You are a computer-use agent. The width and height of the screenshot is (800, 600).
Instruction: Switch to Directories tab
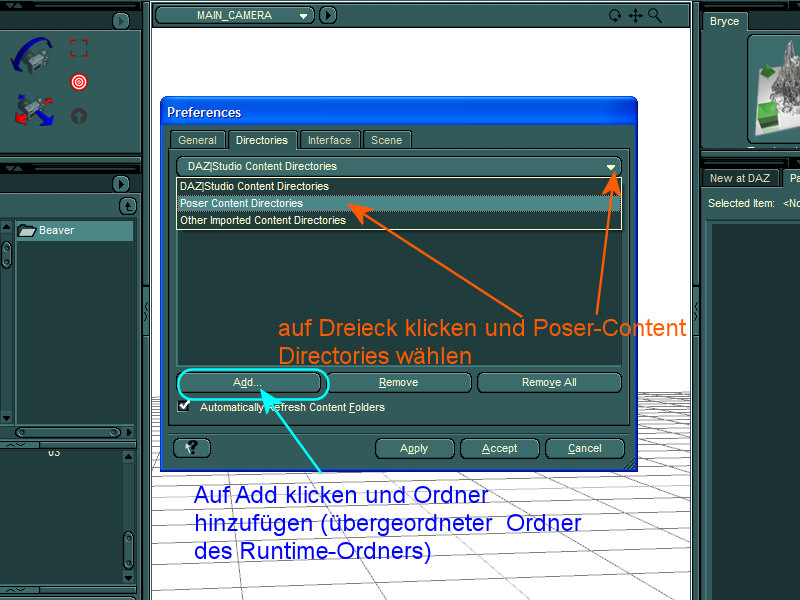pos(262,140)
